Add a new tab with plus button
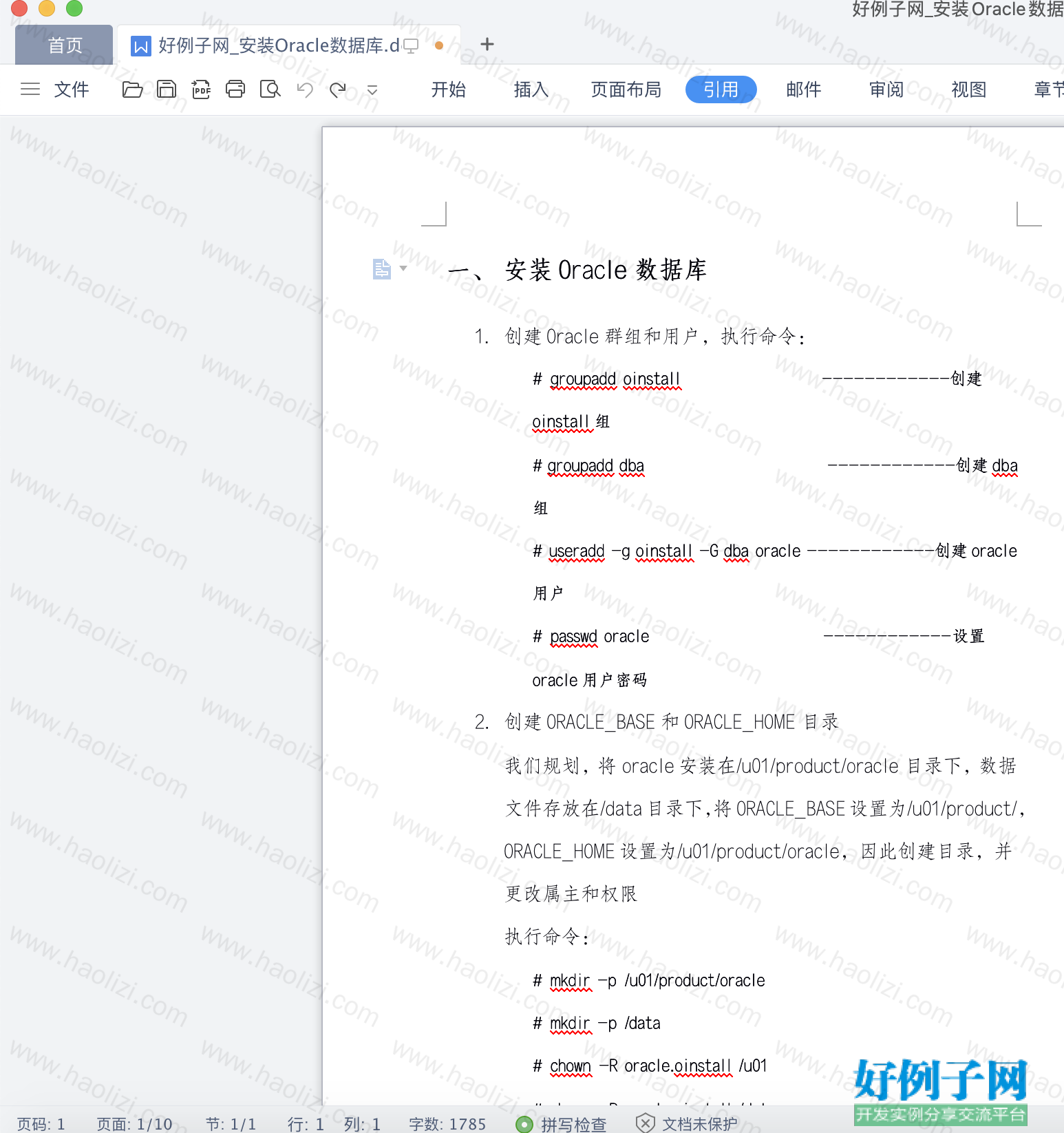Screen dimensions: 1064x1133 pyautogui.click(x=487, y=44)
